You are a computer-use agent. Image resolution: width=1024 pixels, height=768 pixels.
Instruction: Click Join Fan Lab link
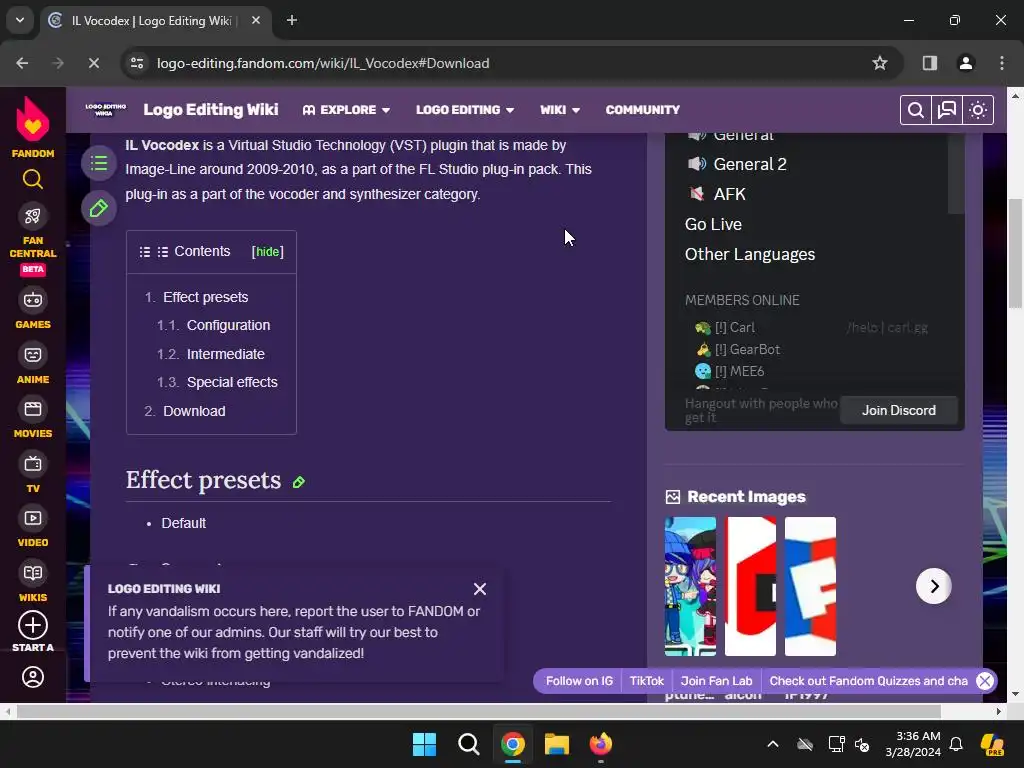click(x=716, y=681)
